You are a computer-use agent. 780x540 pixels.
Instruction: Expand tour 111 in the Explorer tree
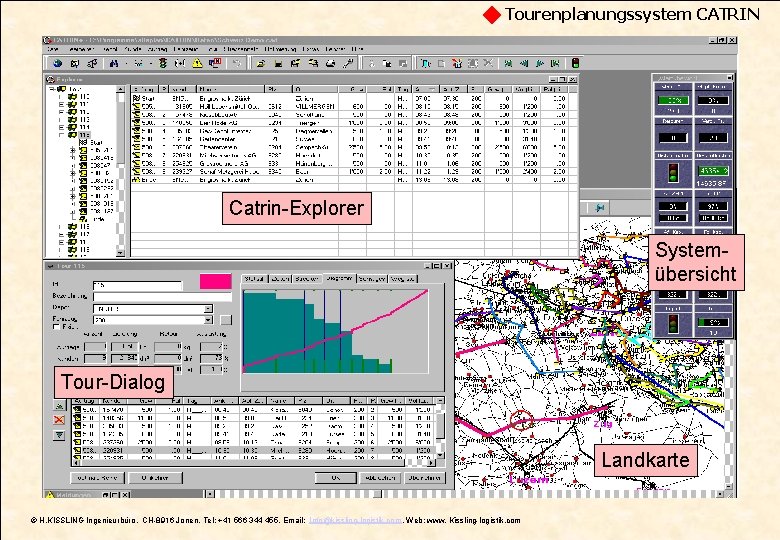pos(61,104)
